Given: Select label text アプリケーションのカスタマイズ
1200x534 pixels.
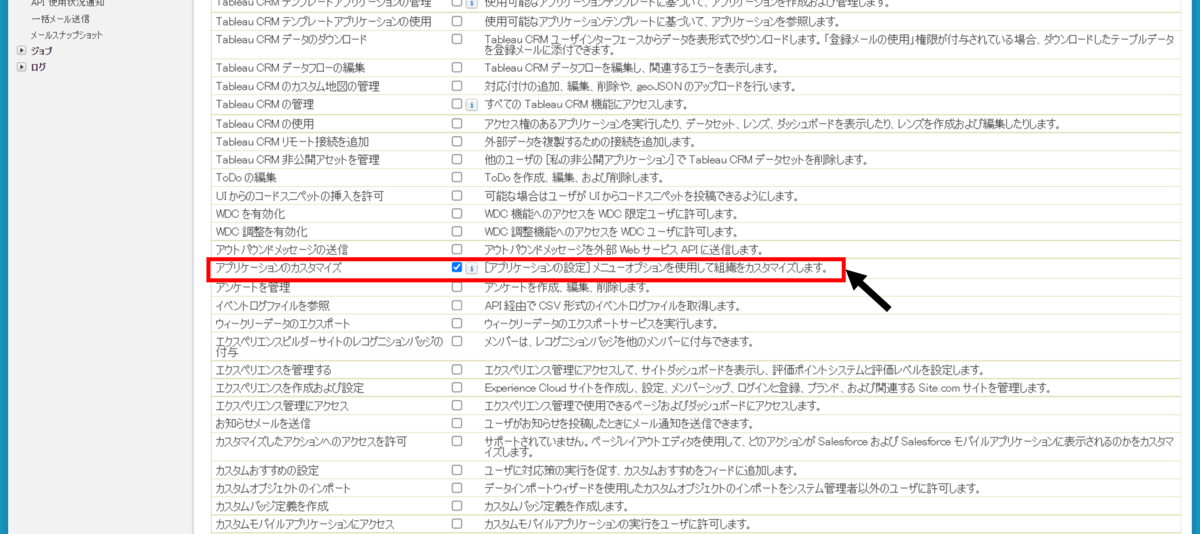Looking at the screenshot, I should coord(279,269).
